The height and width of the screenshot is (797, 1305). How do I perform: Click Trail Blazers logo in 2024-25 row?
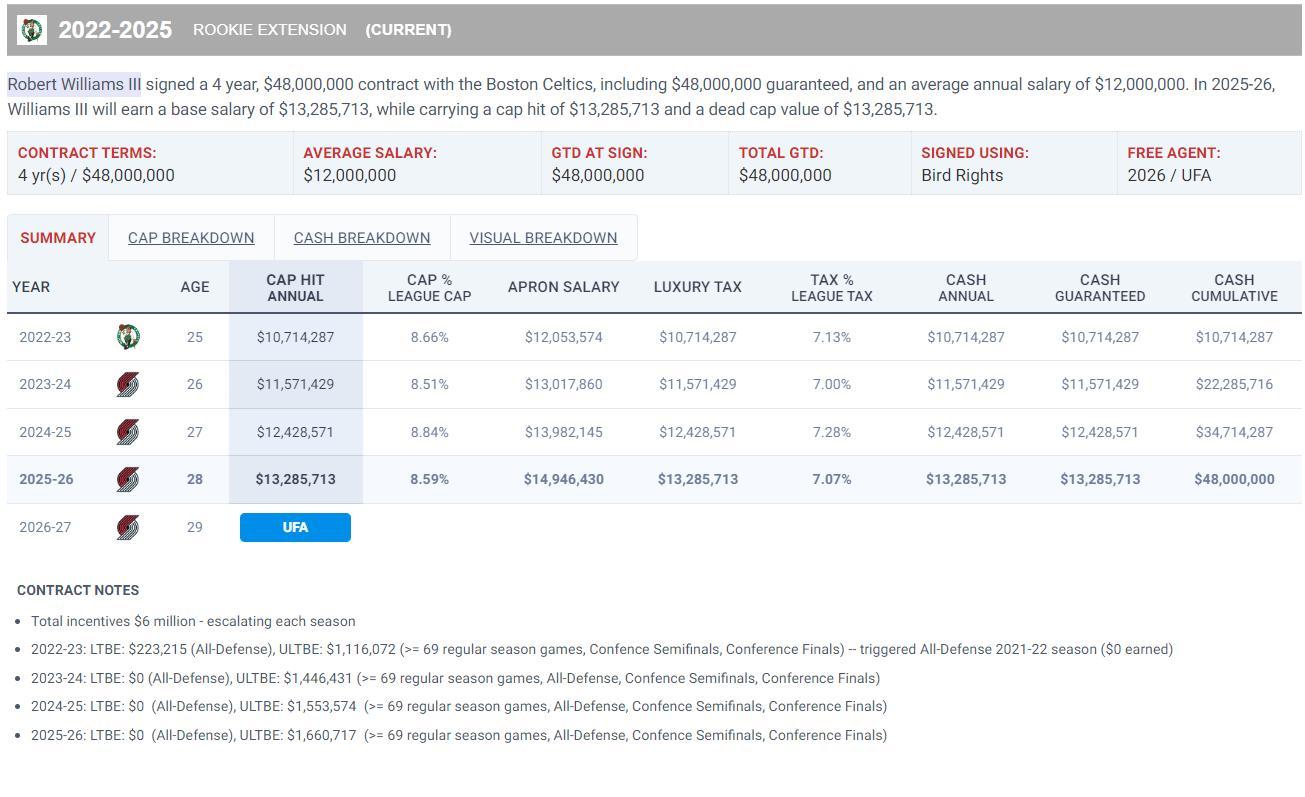pos(127,432)
